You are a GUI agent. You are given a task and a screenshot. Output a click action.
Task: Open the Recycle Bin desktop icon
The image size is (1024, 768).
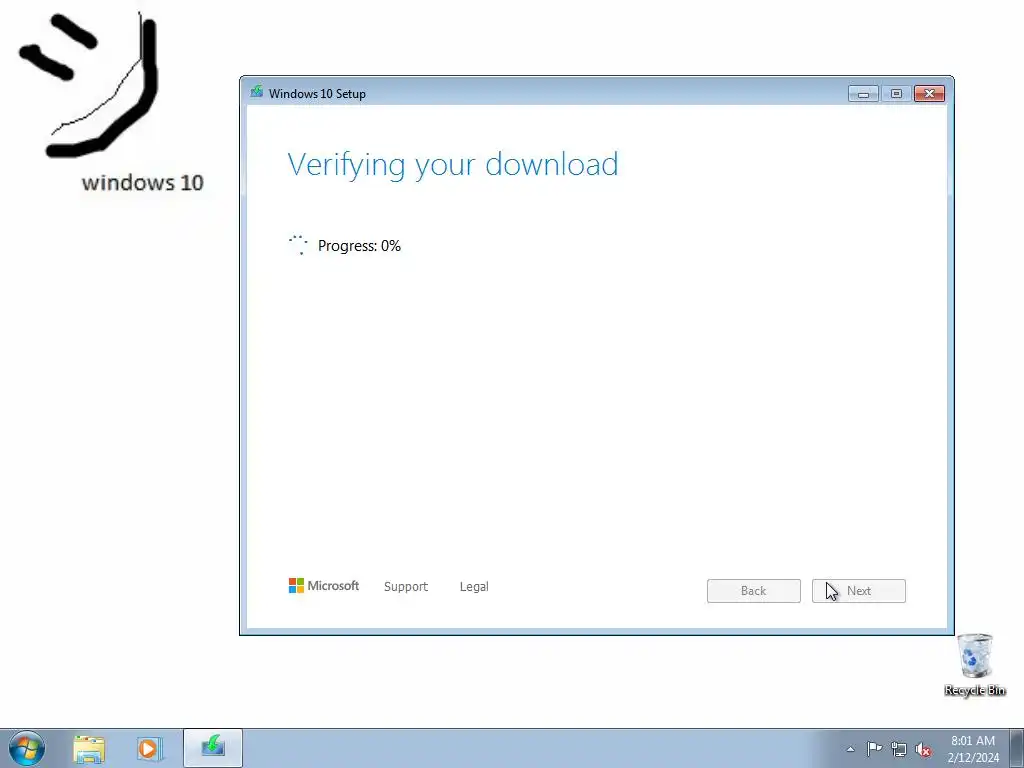[x=974, y=664]
